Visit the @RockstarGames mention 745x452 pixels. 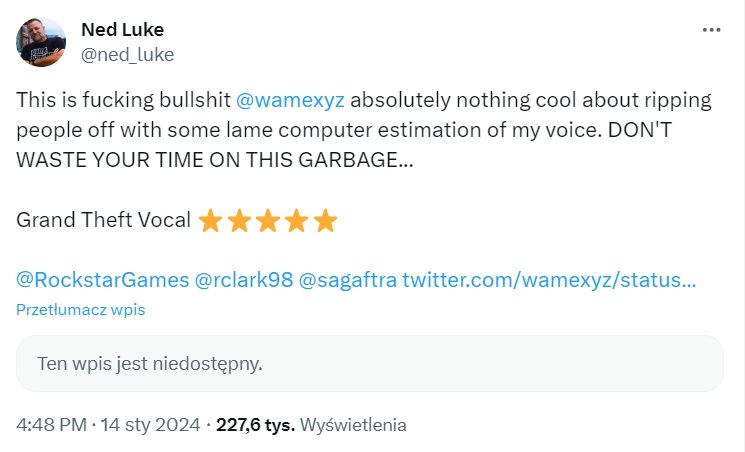click(x=102, y=279)
